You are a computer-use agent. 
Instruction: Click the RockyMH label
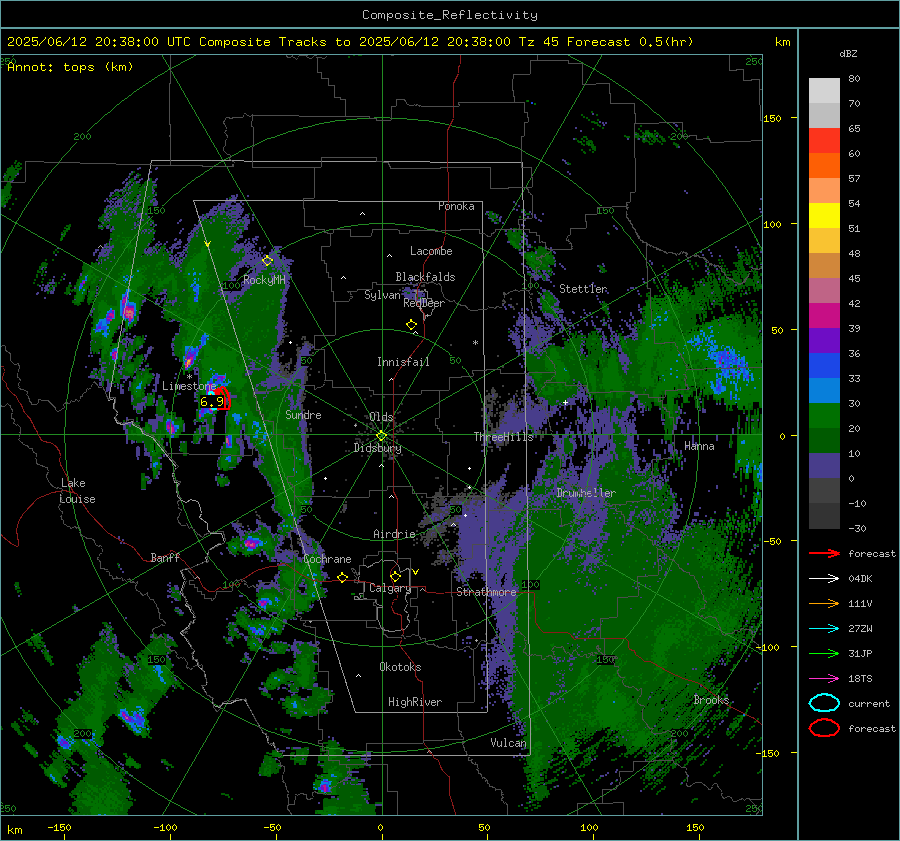tap(264, 280)
